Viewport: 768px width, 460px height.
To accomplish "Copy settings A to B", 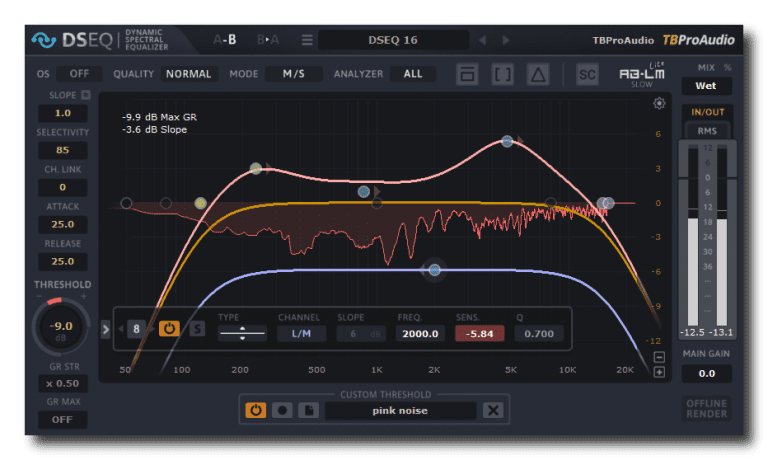I will click(225, 40).
